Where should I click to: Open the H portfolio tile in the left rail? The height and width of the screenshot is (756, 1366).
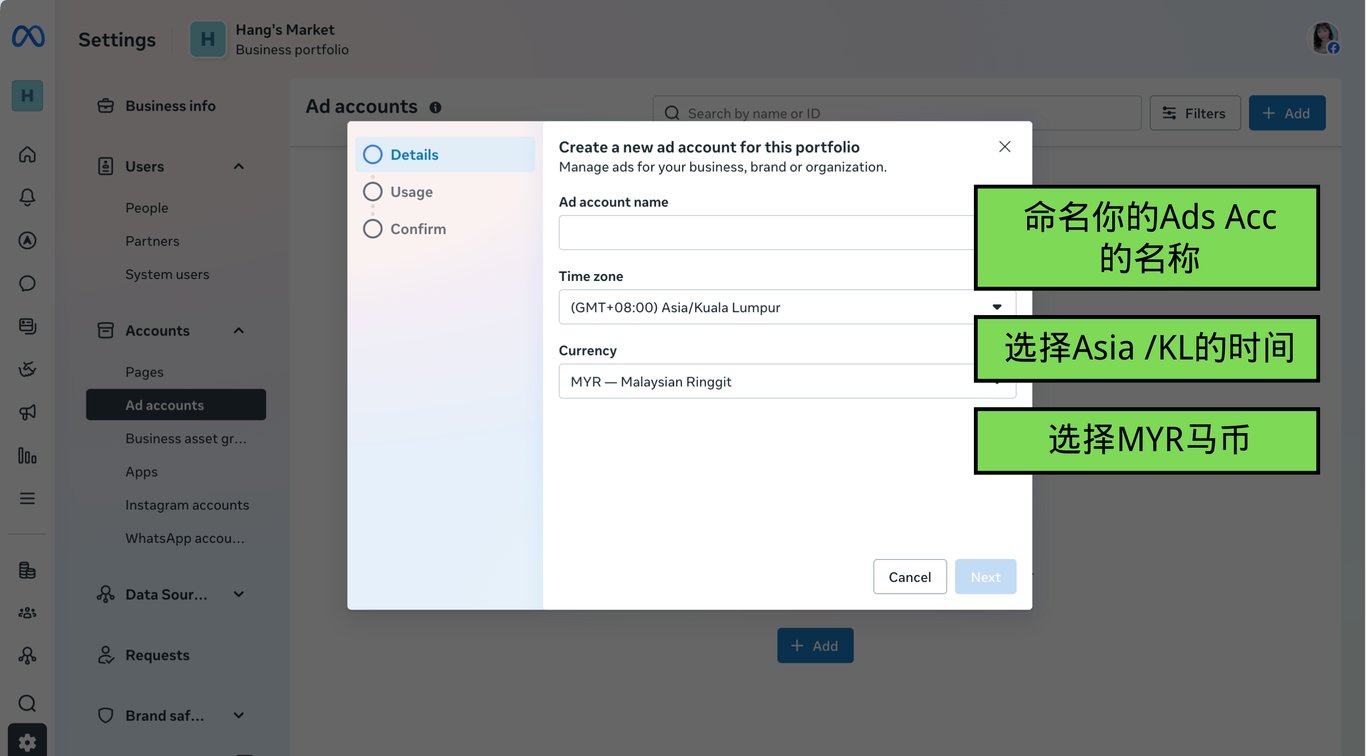(x=27, y=96)
